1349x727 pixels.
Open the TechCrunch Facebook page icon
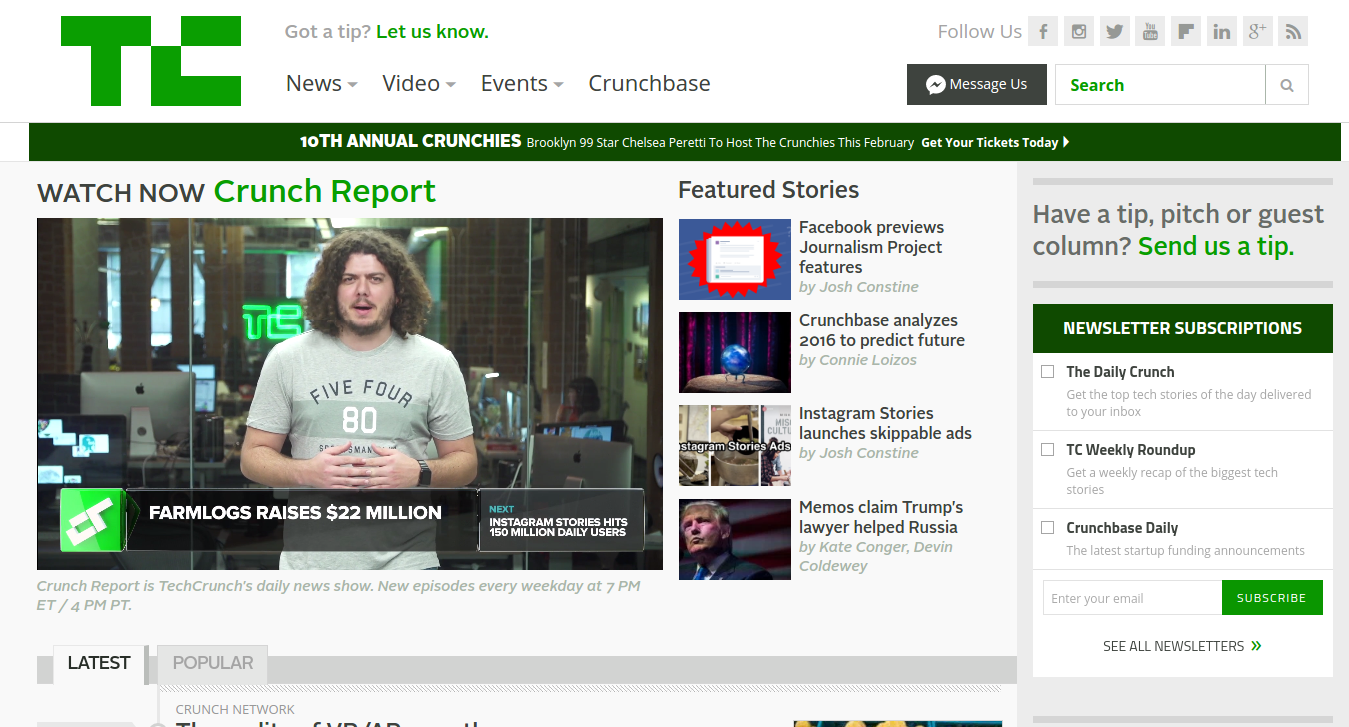(x=1043, y=31)
